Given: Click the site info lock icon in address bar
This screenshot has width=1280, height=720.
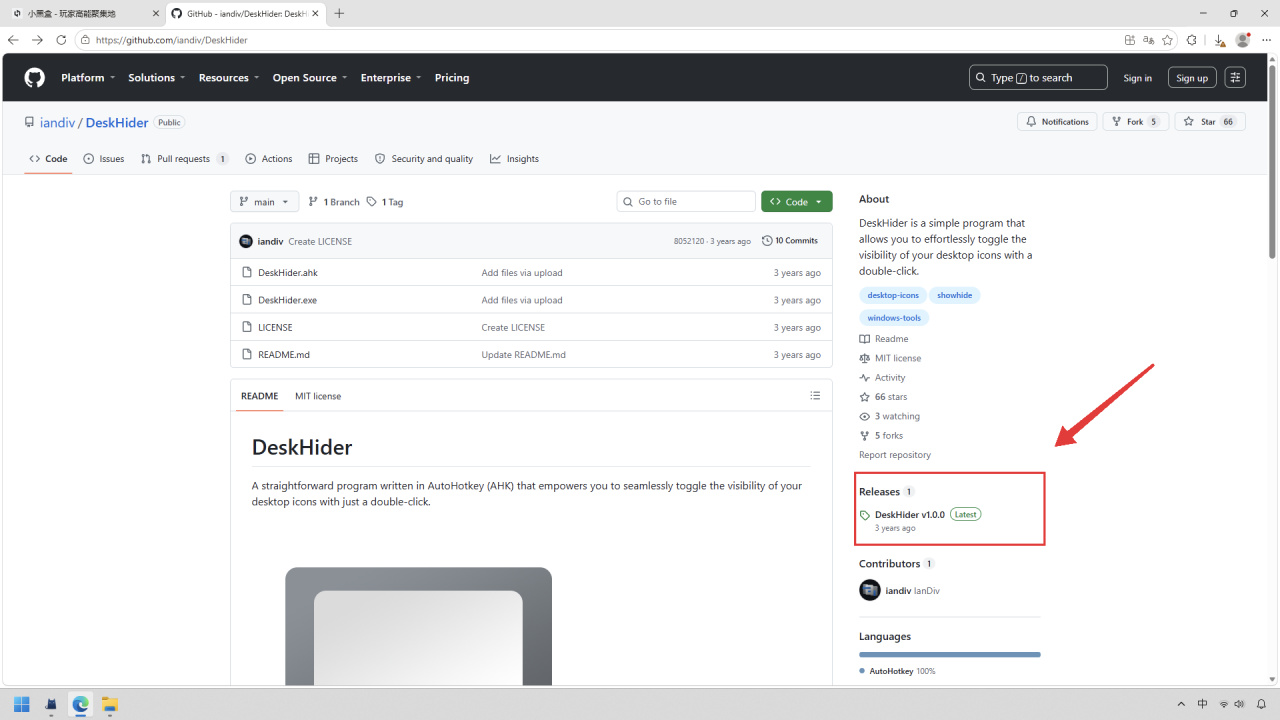Looking at the screenshot, I should [x=85, y=40].
